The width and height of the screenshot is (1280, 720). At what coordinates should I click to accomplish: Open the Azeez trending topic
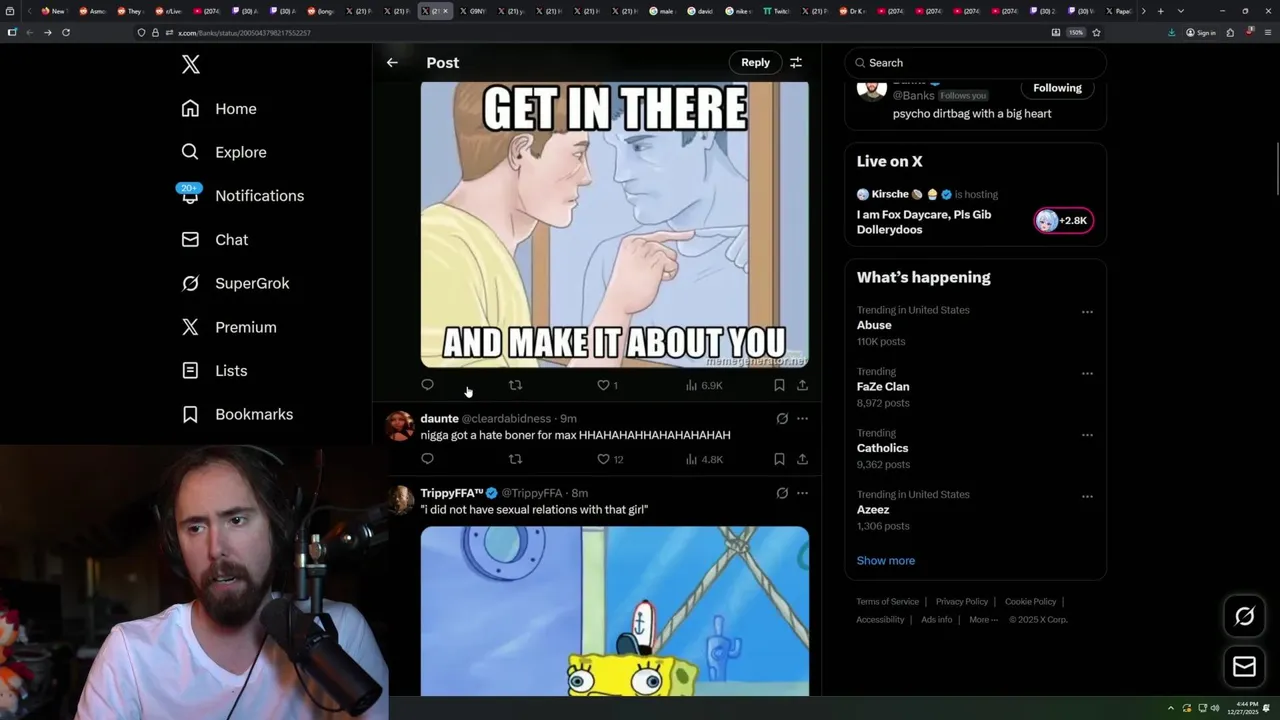(x=873, y=510)
